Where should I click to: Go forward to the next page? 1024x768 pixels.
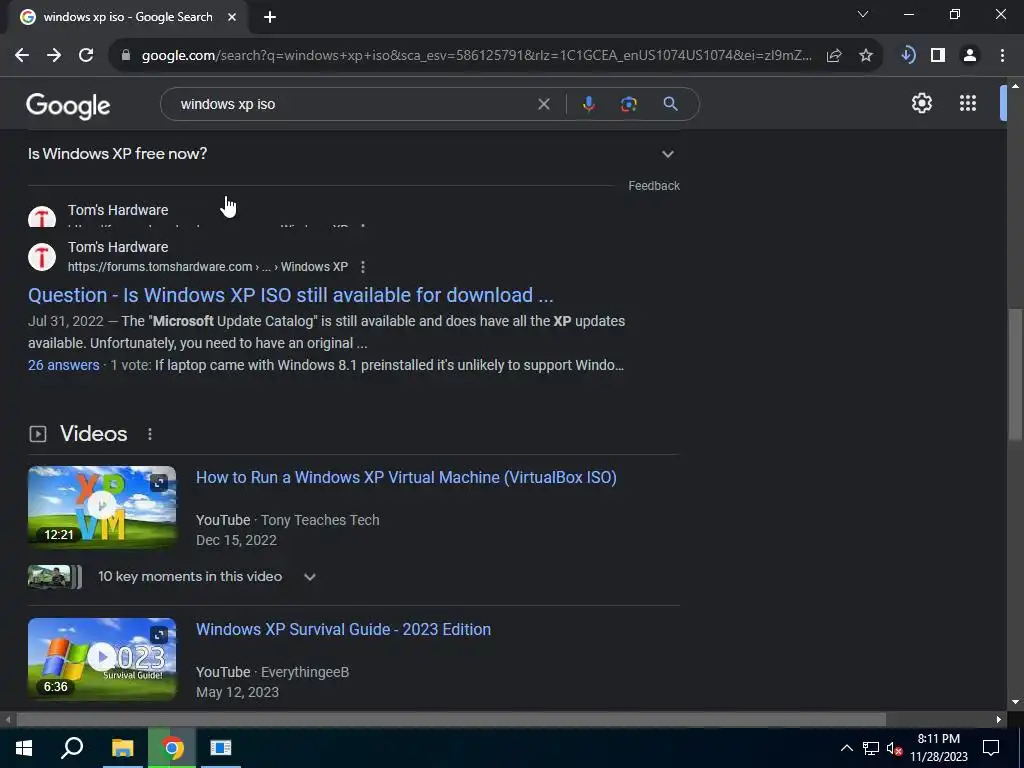coord(54,56)
